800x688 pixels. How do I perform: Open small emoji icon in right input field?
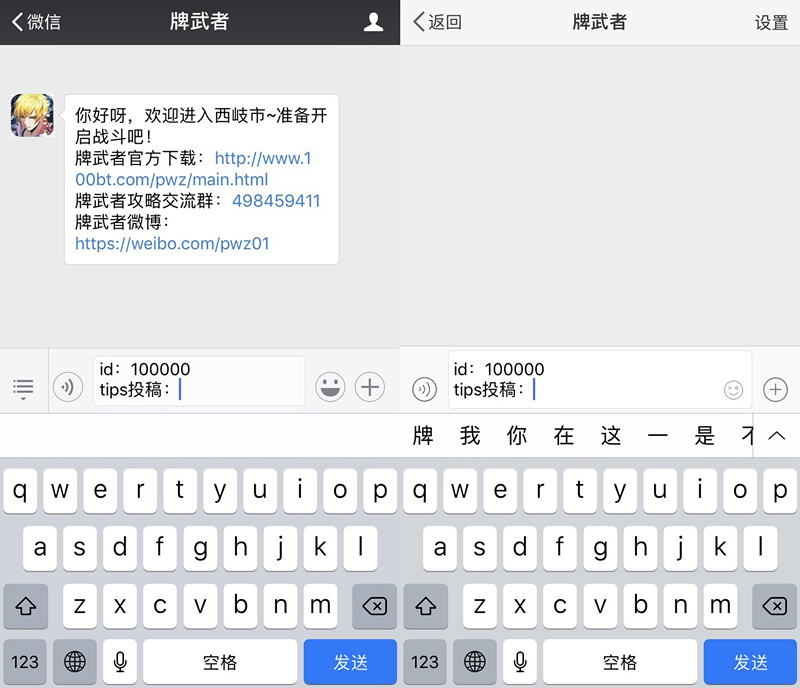733,390
